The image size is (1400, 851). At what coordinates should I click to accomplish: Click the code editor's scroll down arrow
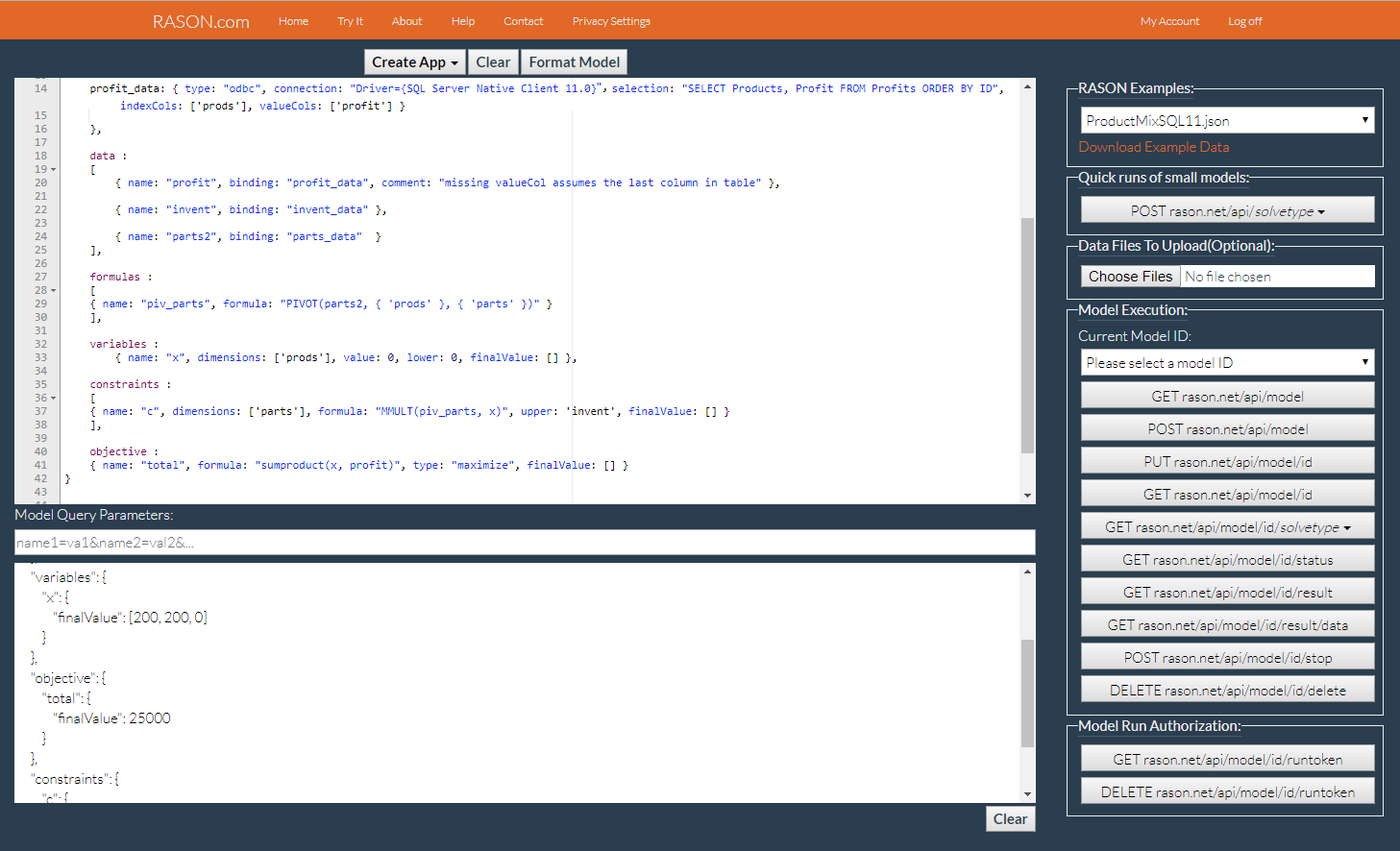tap(1027, 496)
